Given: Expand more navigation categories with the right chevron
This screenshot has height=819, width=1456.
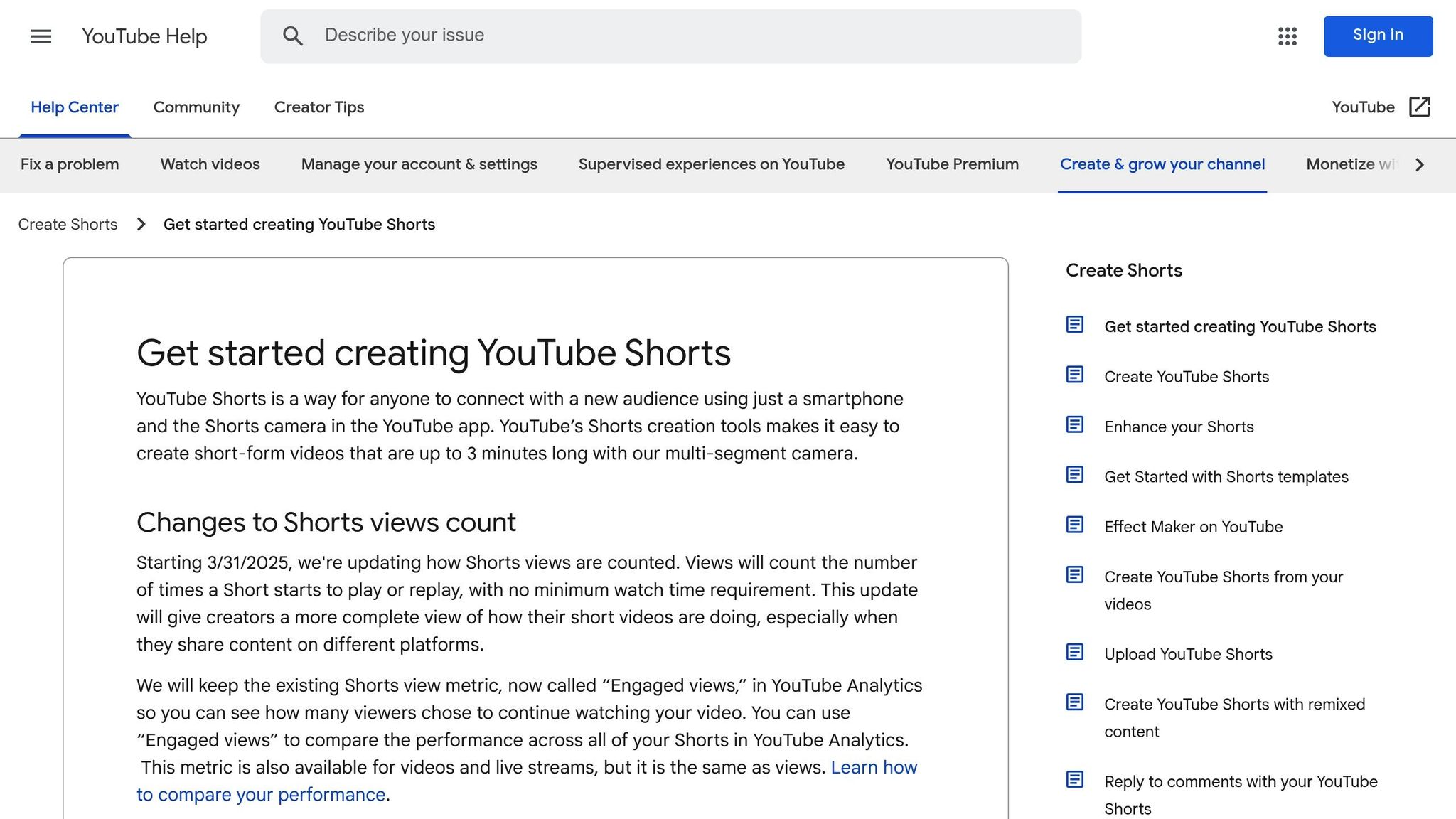Looking at the screenshot, I should coord(1419,164).
